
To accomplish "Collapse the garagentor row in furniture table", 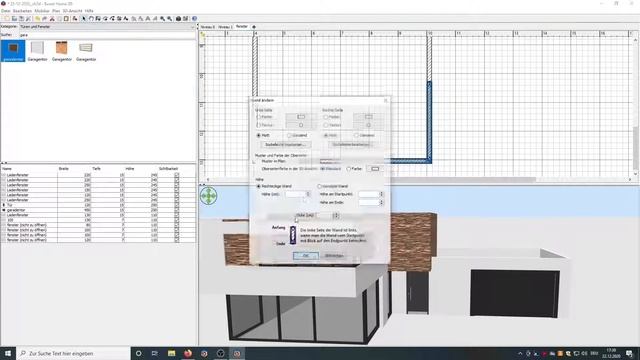I will pyautogui.click(x=4, y=210).
